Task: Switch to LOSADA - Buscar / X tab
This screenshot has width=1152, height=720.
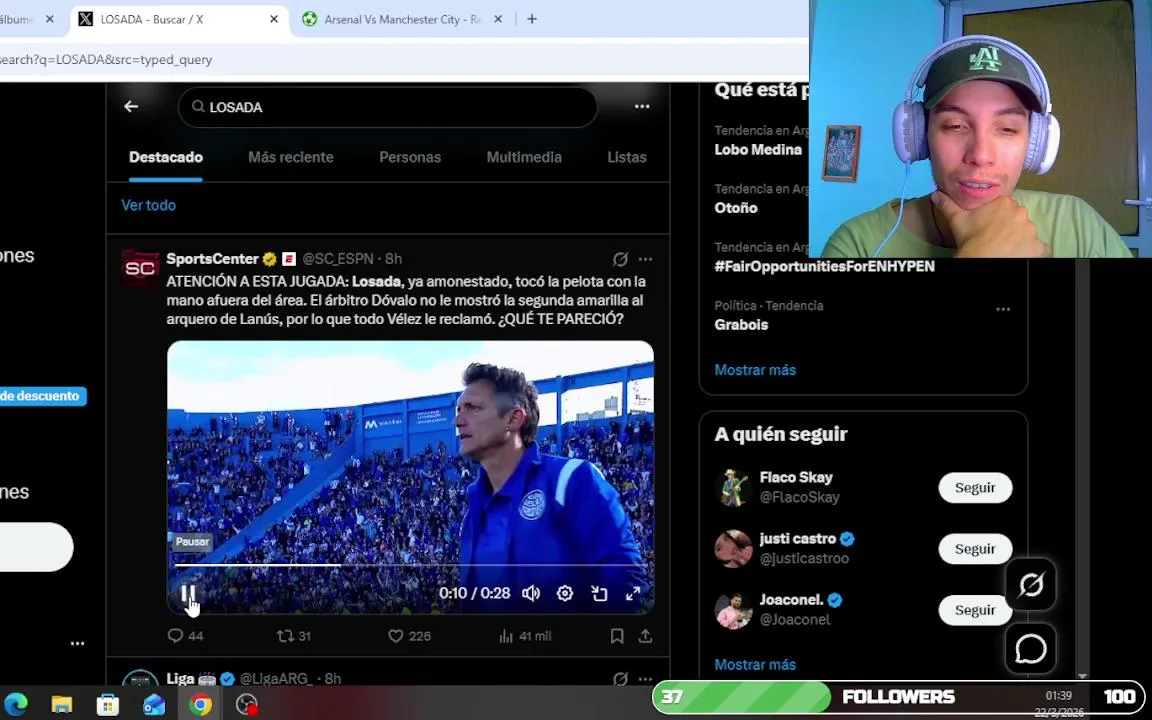Action: 179,19
